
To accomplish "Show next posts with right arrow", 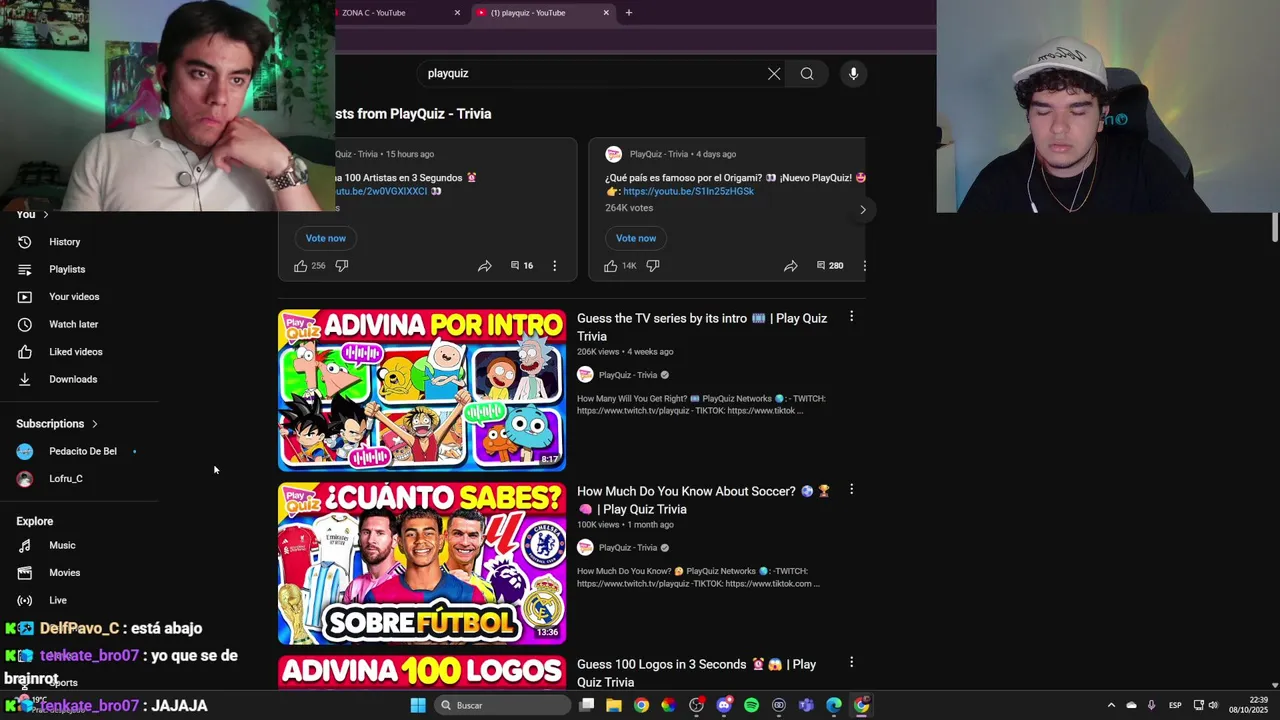I will click(863, 209).
